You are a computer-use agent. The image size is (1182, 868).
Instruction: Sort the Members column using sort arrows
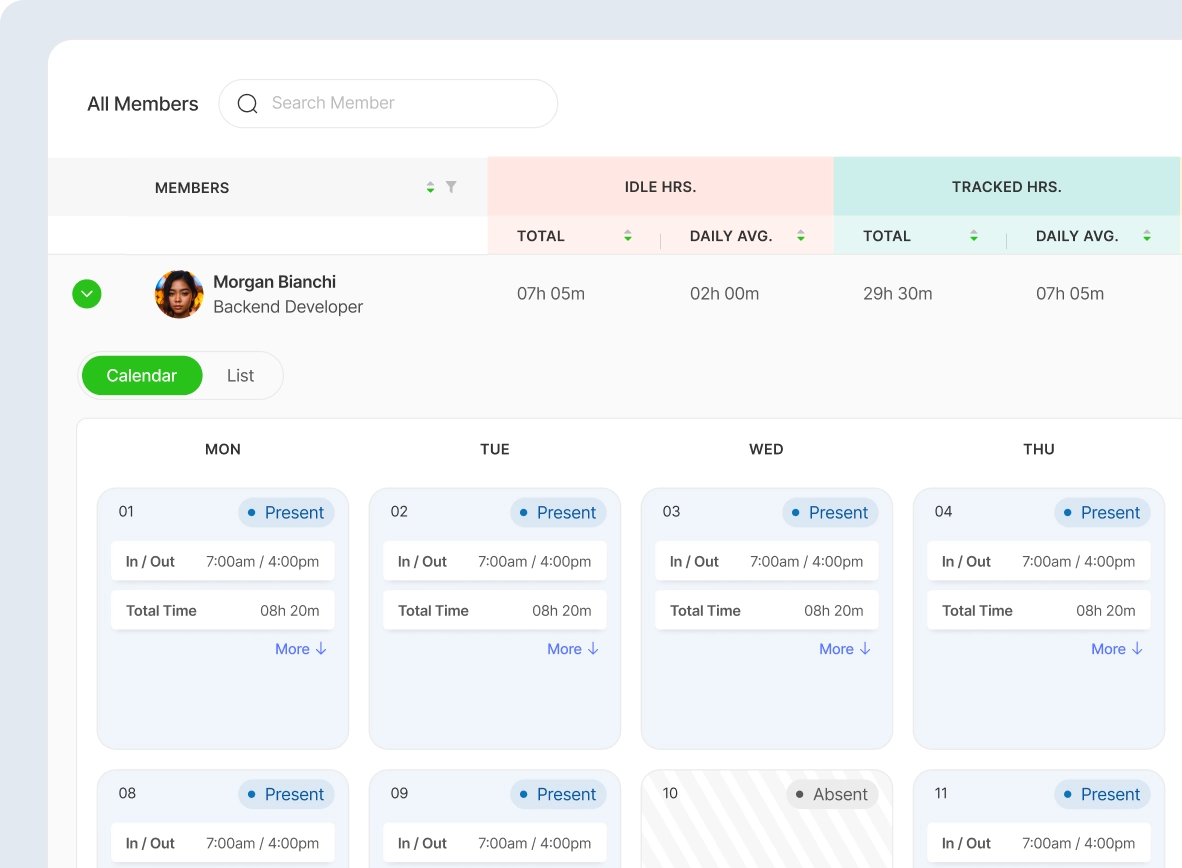tap(430, 187)
